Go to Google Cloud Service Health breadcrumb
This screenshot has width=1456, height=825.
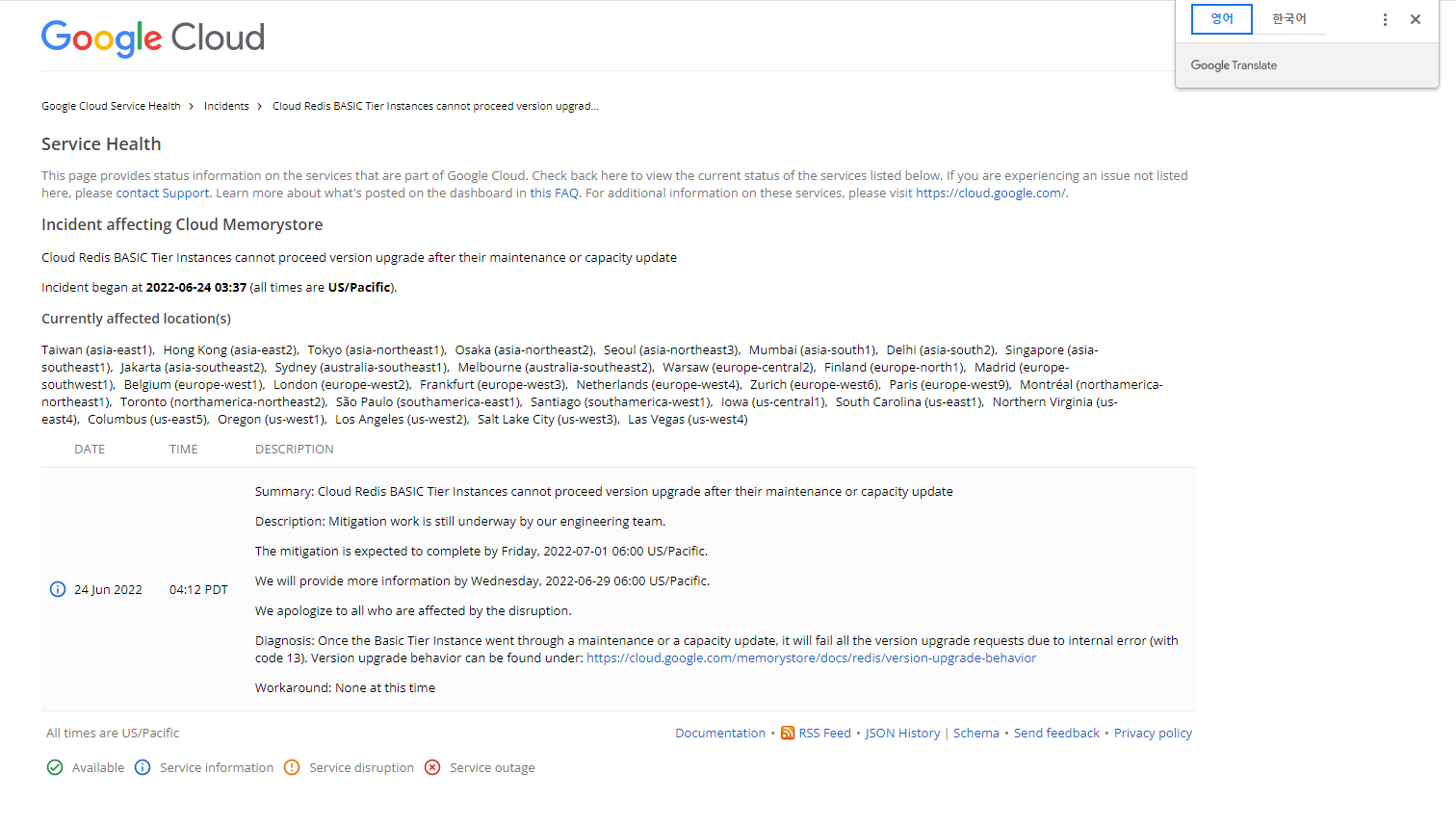point(111,106)
